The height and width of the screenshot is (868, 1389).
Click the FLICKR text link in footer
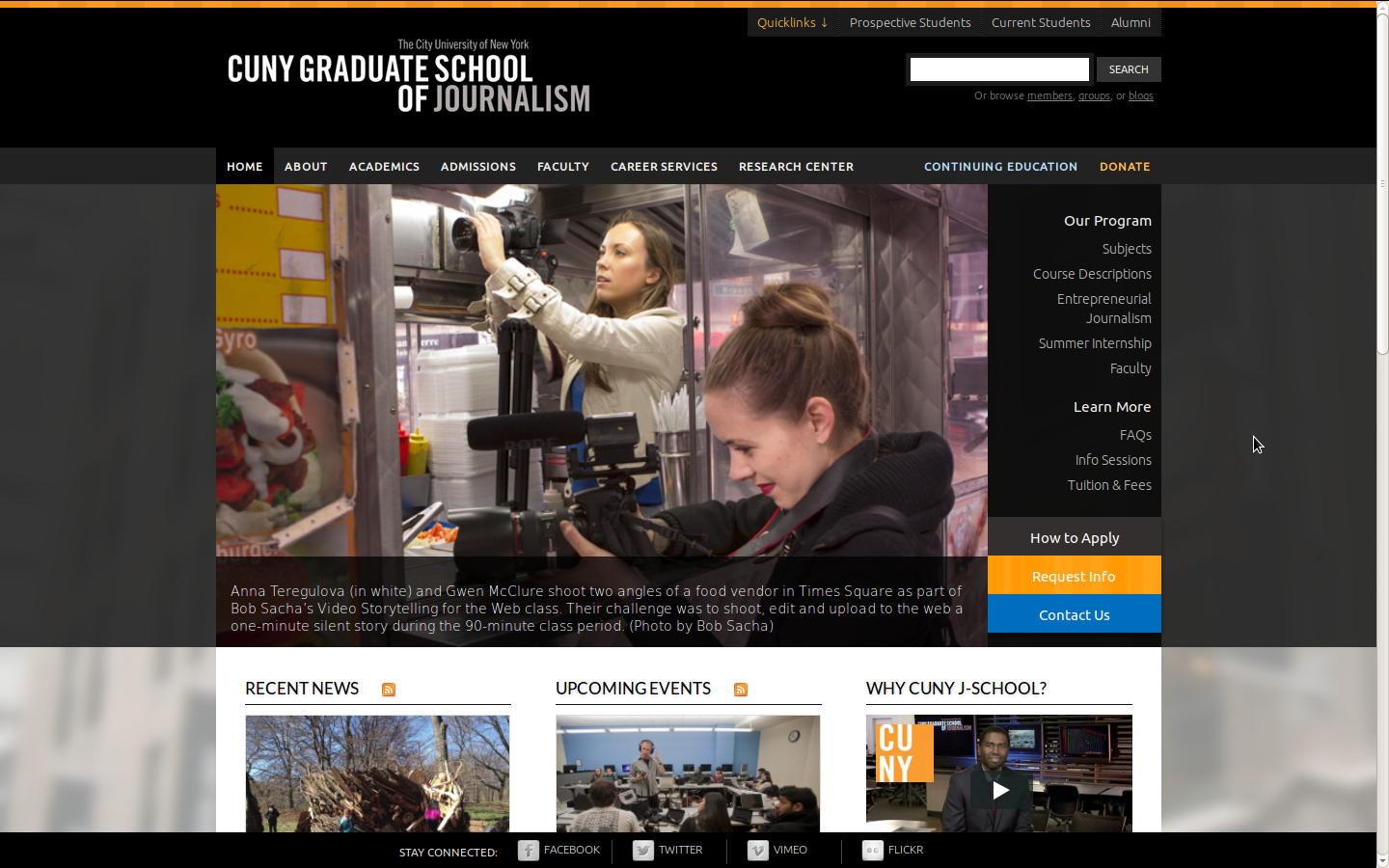point(906,850)
